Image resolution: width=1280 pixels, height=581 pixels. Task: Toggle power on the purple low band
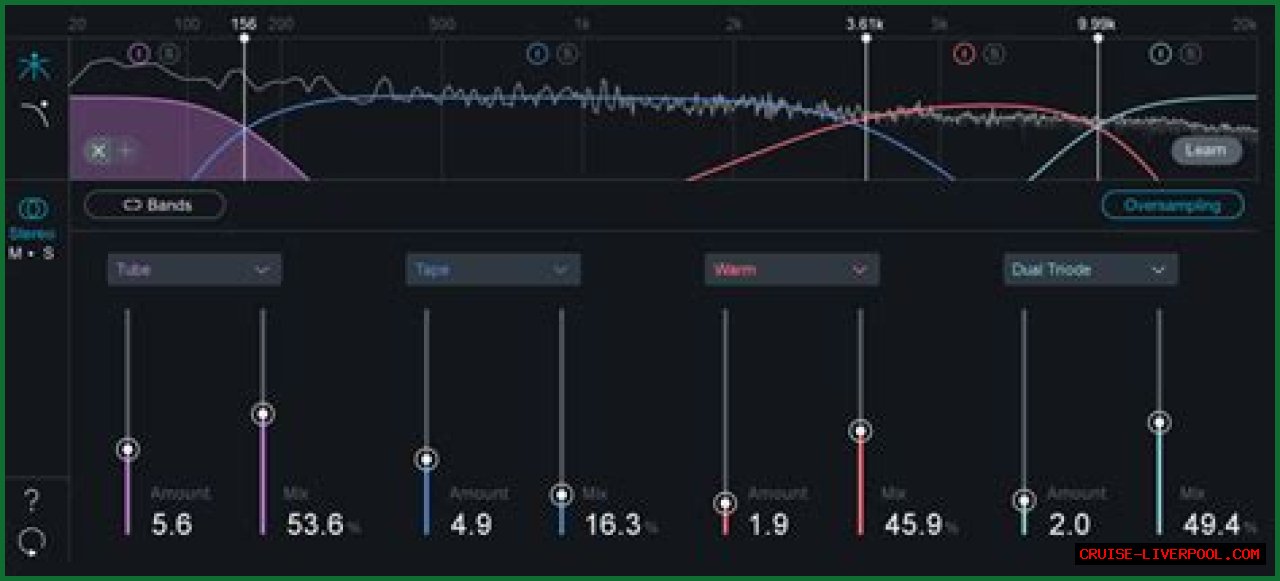tap(140, 53)
